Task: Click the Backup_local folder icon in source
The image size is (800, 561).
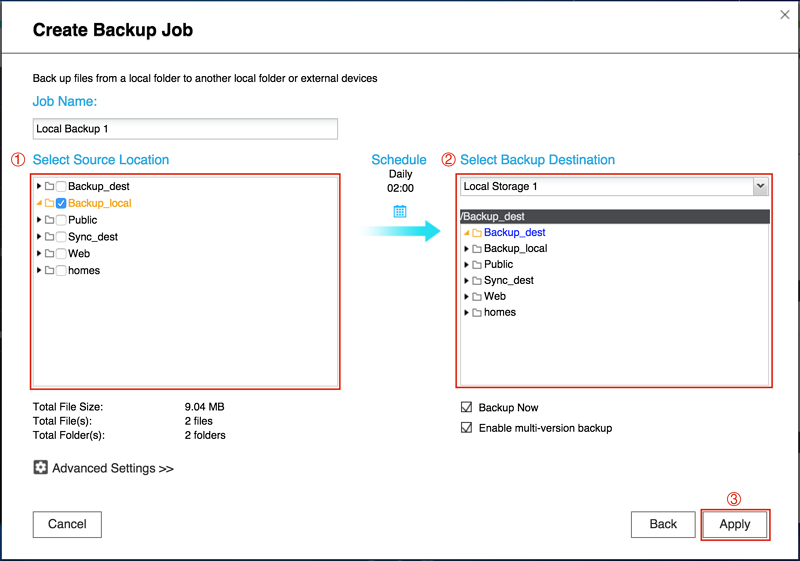Action: pos(49,203)
